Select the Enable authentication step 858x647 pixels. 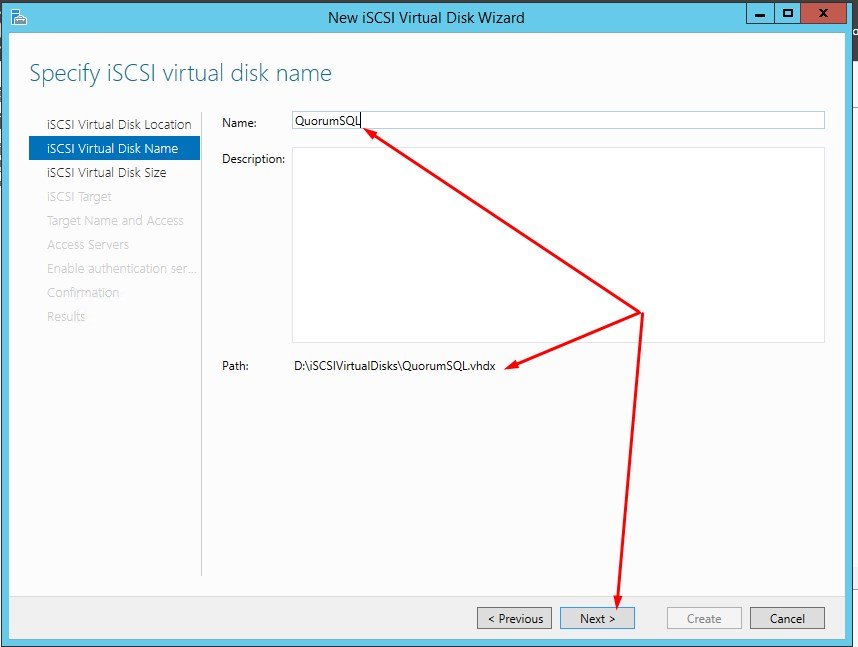[121, 269]
